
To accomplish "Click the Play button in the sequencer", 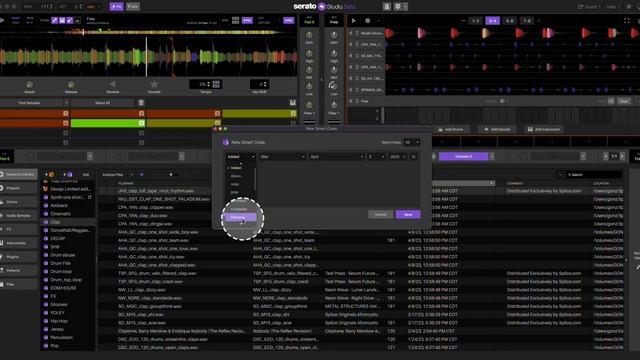I will tap(354, 20).
